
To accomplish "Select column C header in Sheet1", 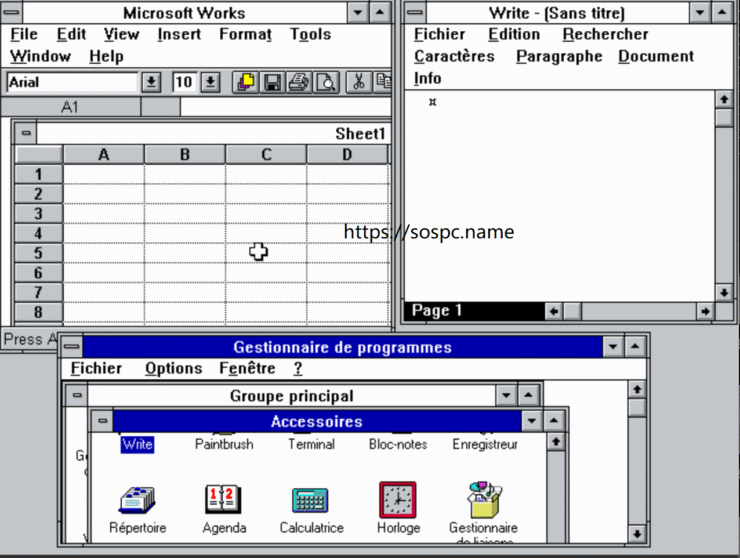I will (x=266, y=155).
